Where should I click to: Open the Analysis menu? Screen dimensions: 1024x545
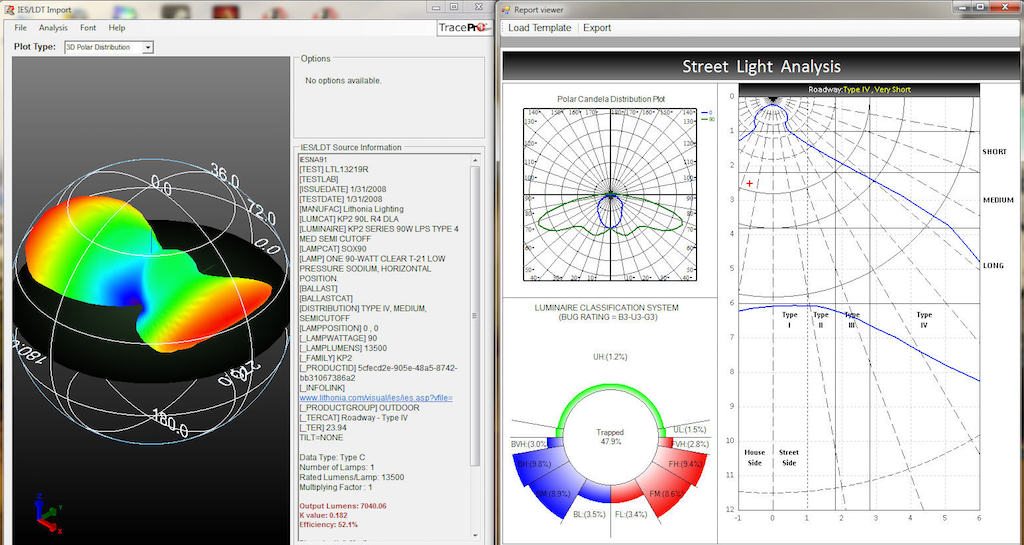(x=53, y=28)
